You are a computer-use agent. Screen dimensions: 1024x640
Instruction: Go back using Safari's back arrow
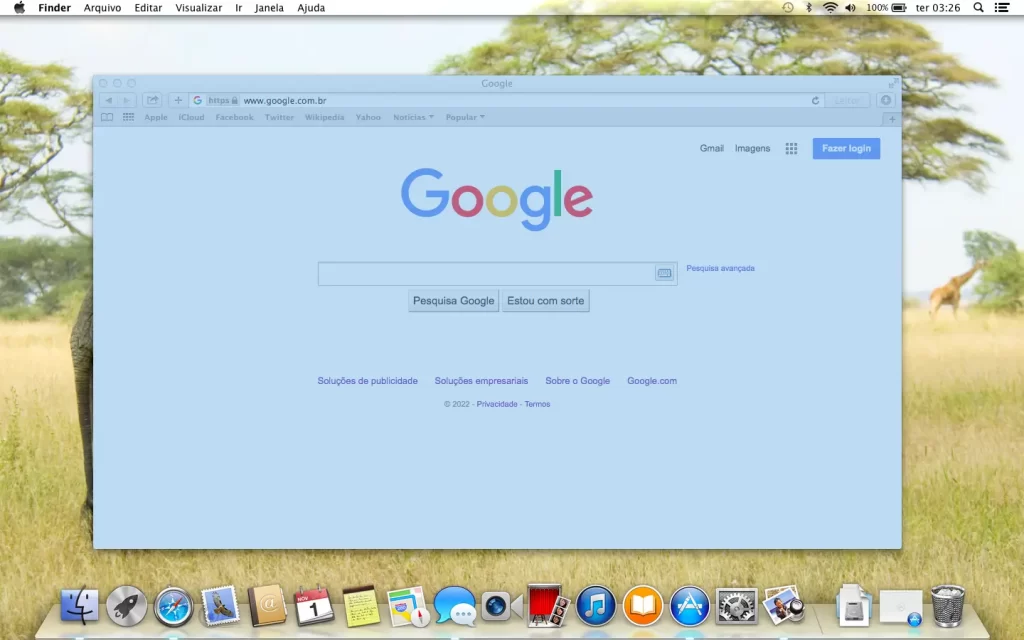pos(108,101)
